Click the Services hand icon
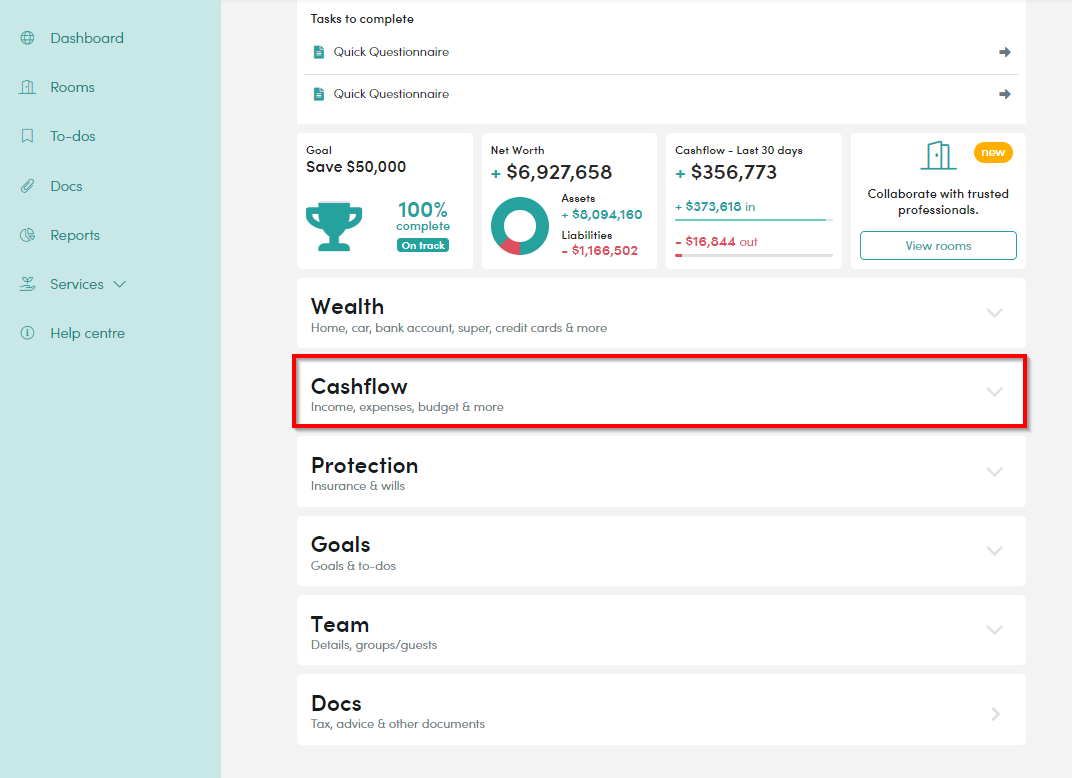This screenshot has height=778, width=1072. [x=27, y=284]
